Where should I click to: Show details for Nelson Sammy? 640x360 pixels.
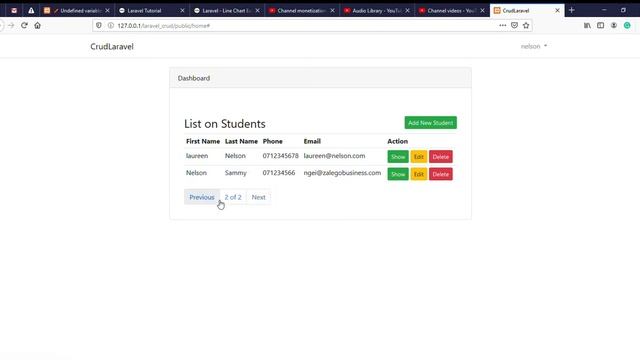tap(398, 174)
